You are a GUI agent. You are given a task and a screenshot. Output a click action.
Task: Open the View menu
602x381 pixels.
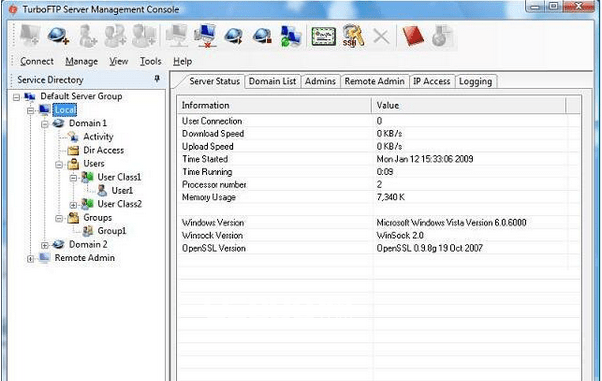[x=119, y=61]
